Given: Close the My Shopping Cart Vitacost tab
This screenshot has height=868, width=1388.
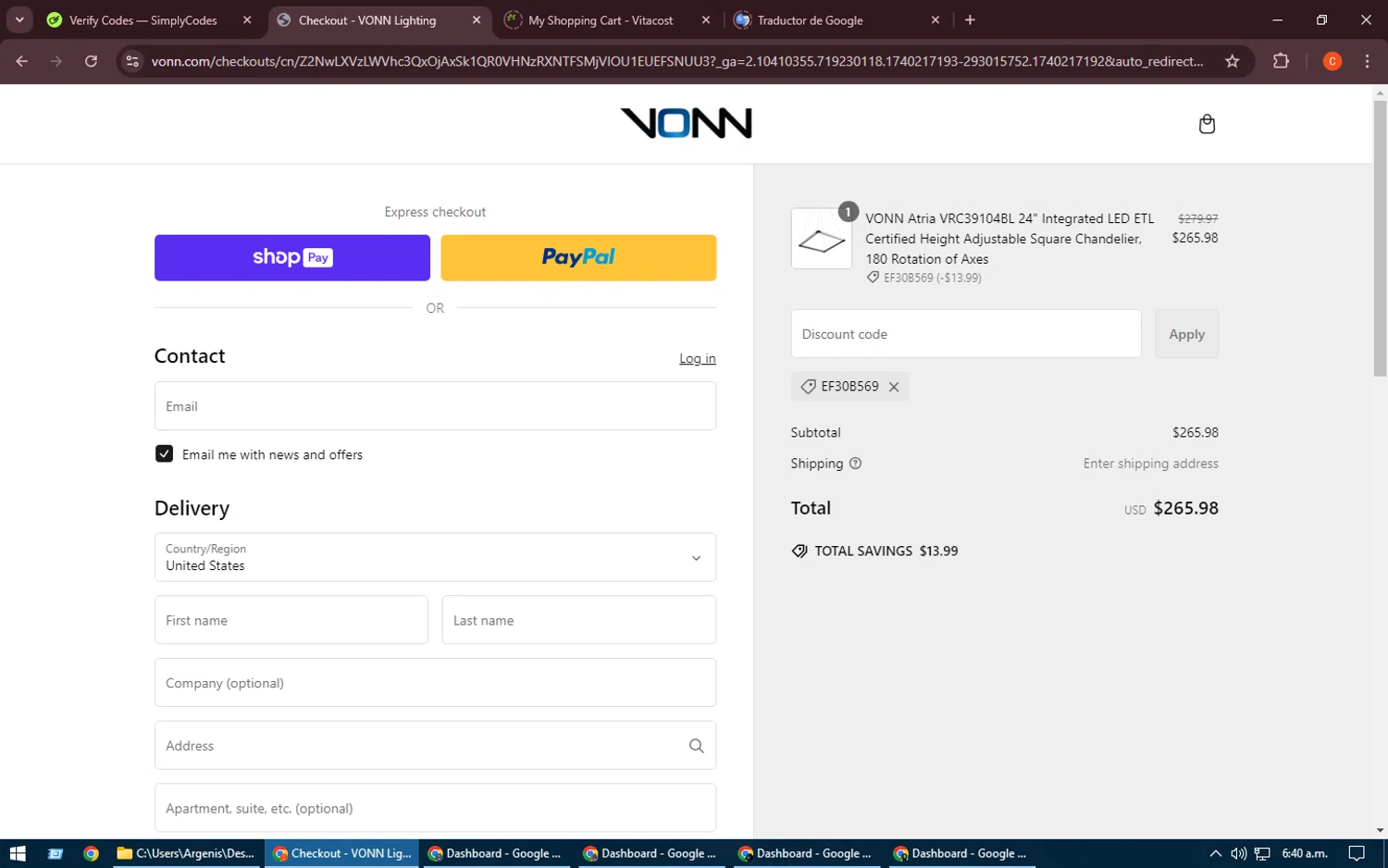Looking at the screenshot, I should [706, 19].
